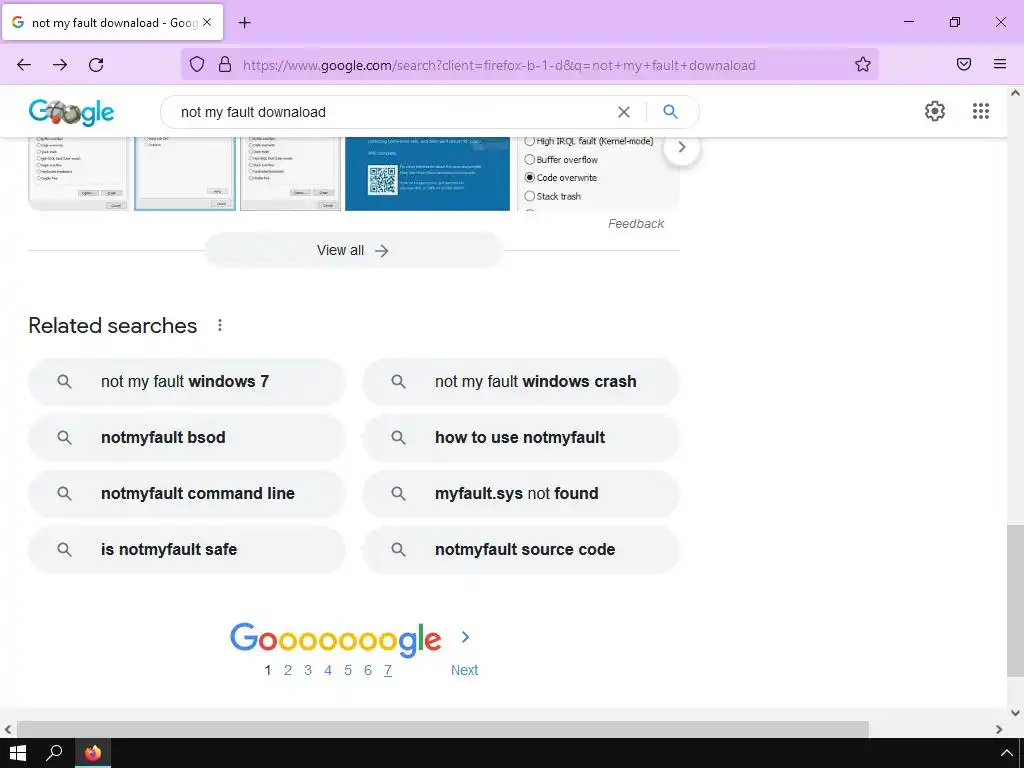Open the first NotMyFault dialog thumbnail
This screenshot has width=1024, height=768.
[78, 174]
